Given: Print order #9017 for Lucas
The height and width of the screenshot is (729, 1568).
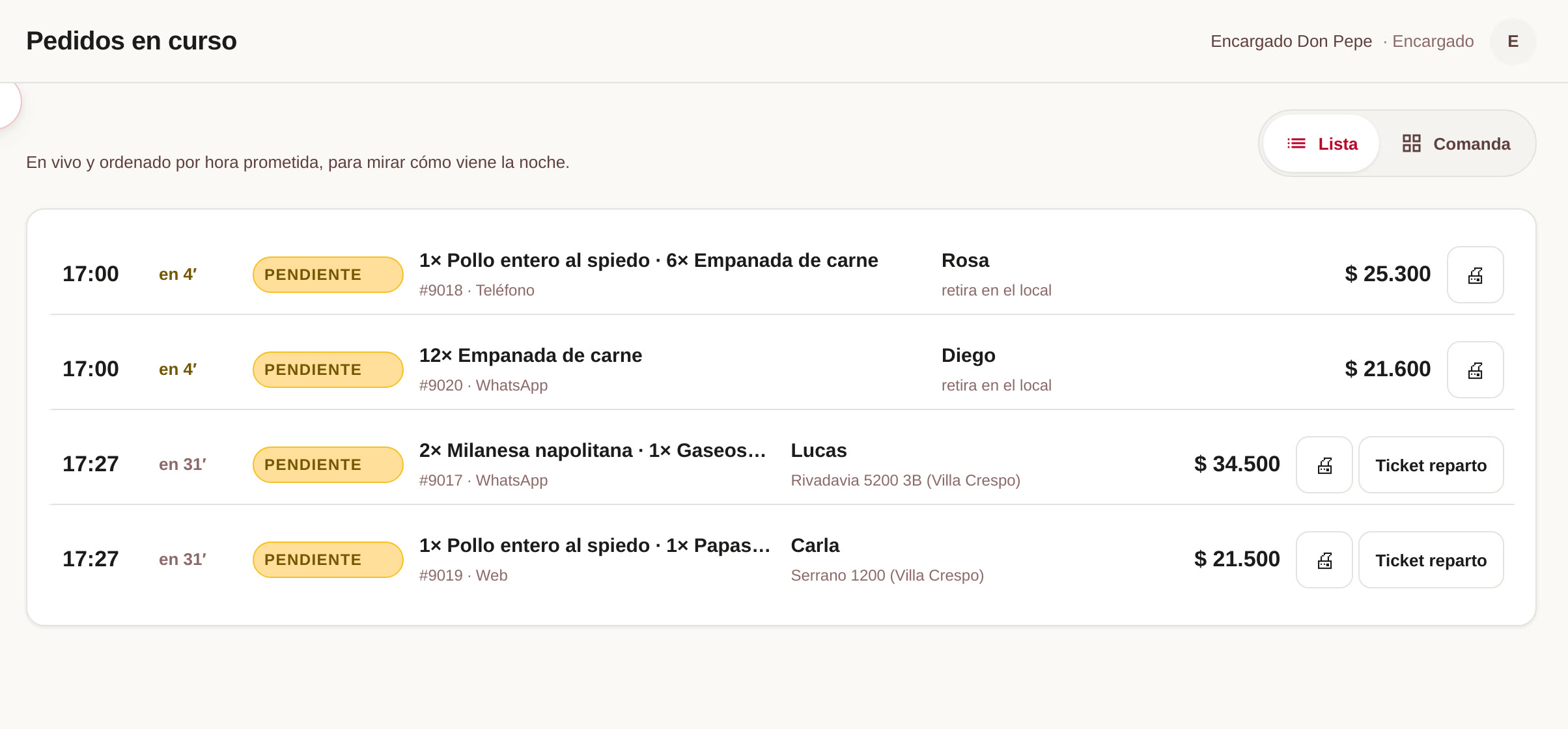Looking at the screenshot, I should pos(1324,465).
